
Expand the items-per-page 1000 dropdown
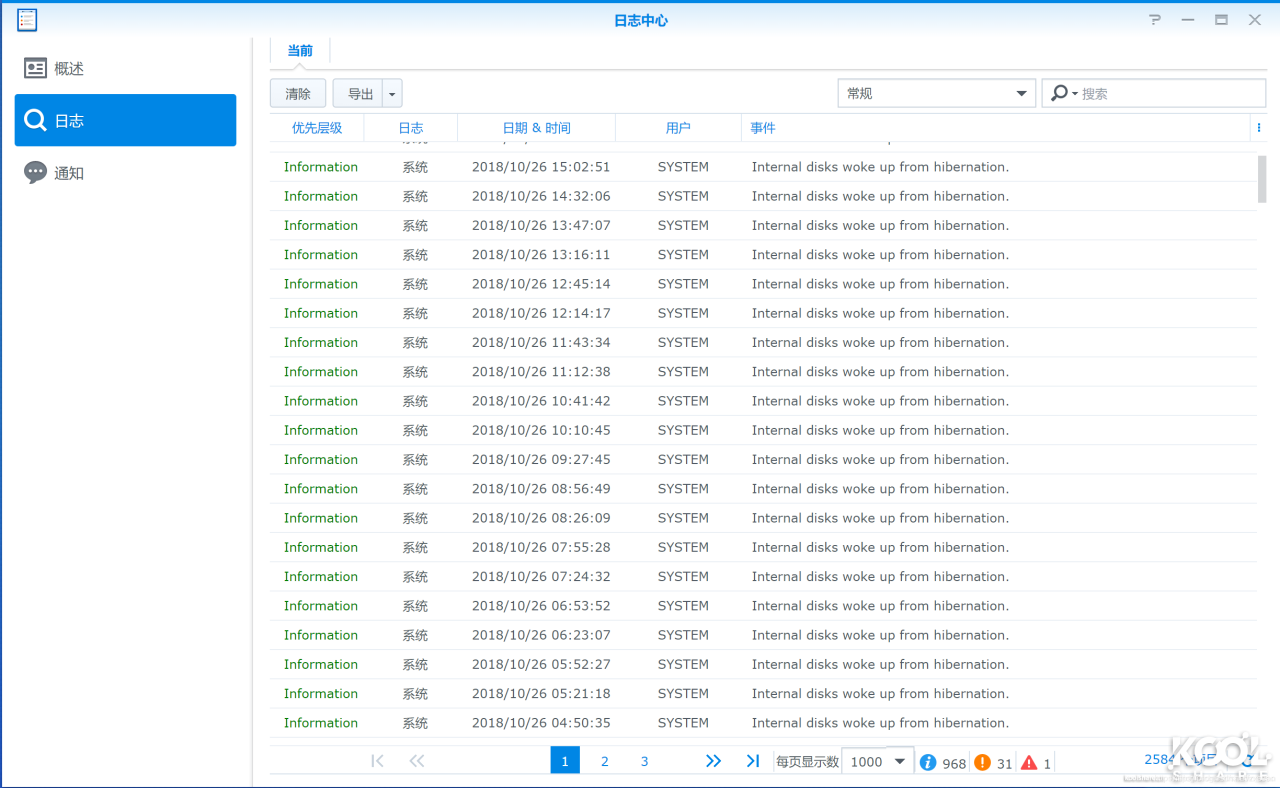899,761
